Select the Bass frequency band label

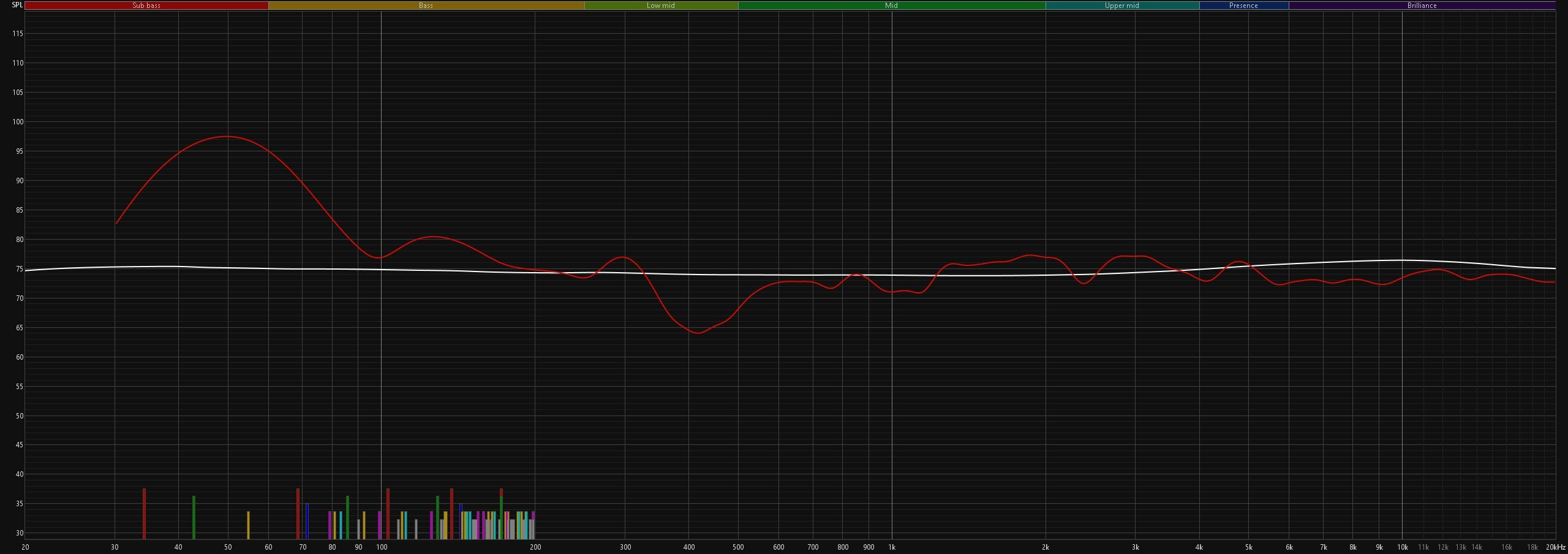(426, 6)
